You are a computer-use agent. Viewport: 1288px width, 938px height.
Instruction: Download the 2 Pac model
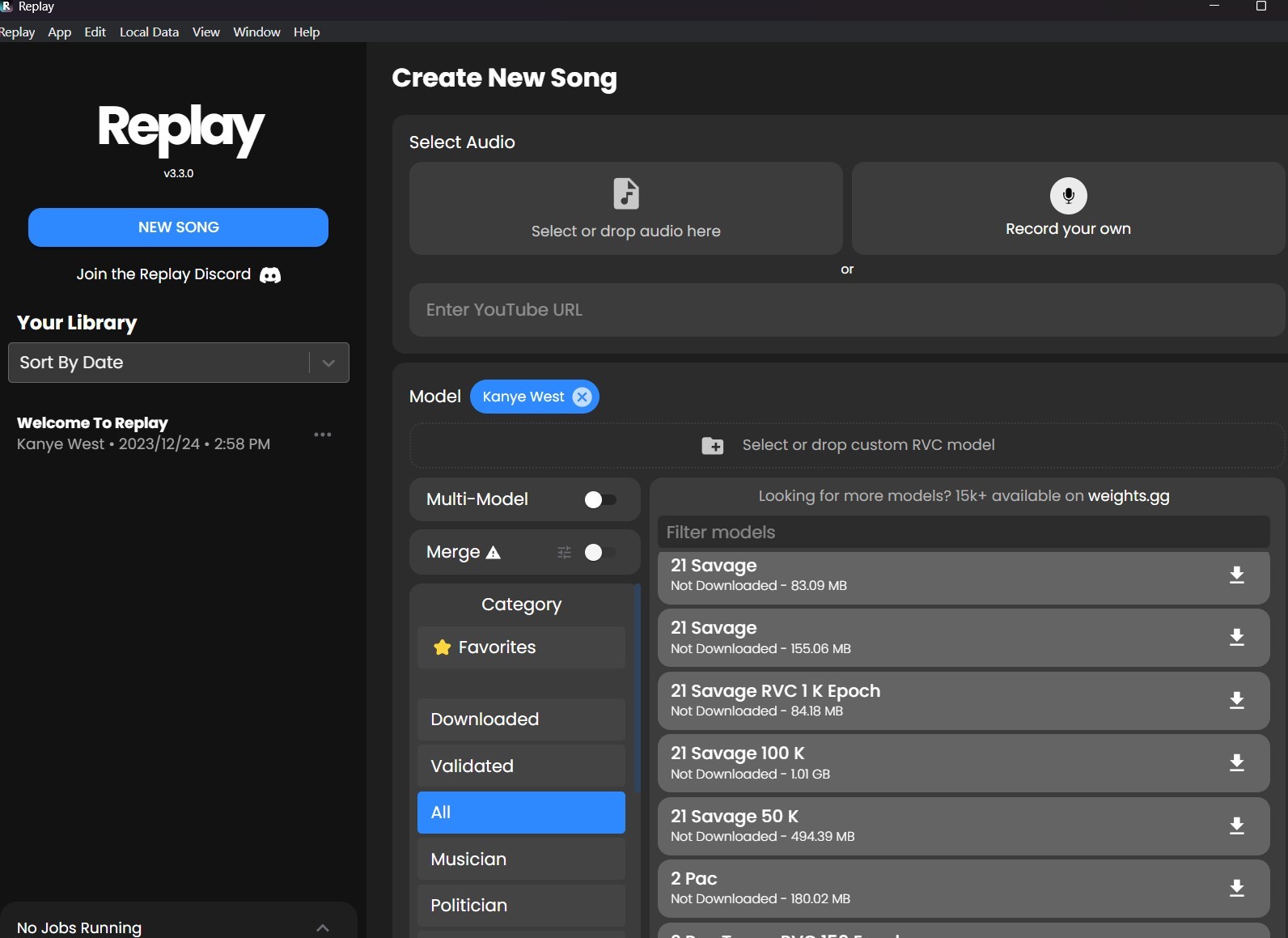pos(1236,888)
